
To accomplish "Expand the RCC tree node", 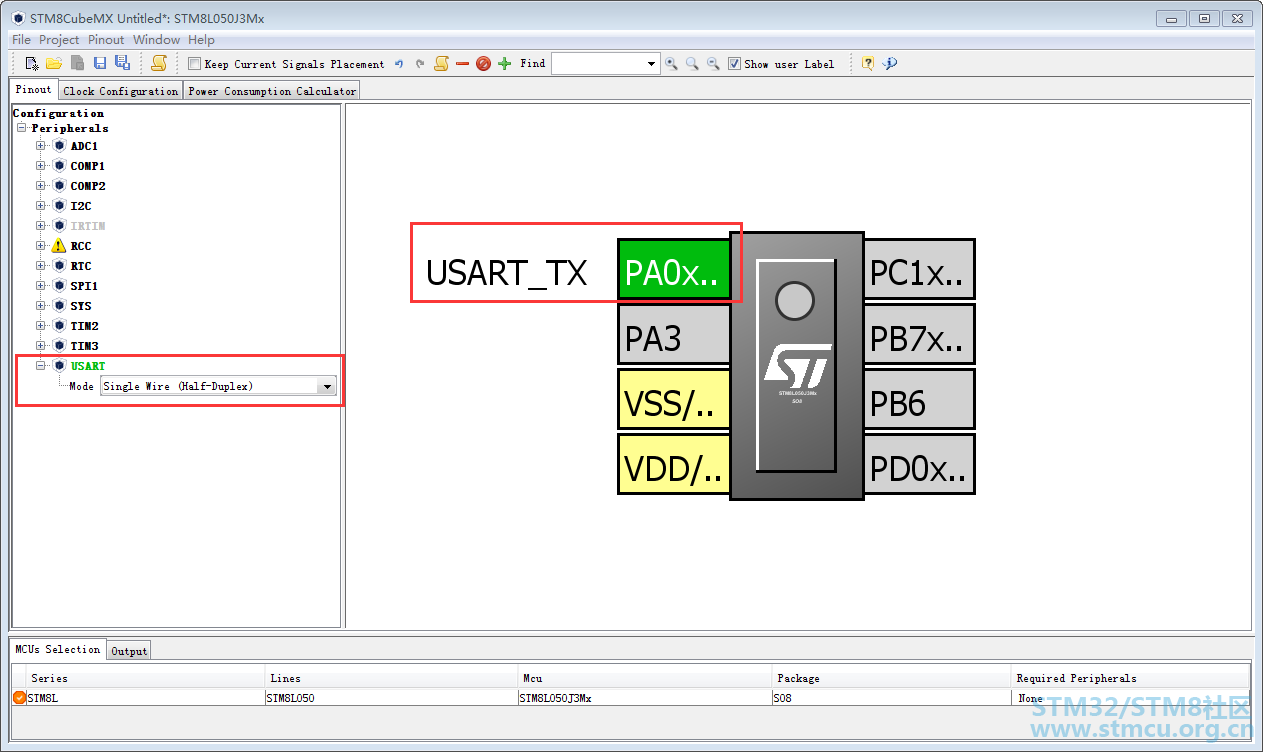I will [x=41, y=245].
